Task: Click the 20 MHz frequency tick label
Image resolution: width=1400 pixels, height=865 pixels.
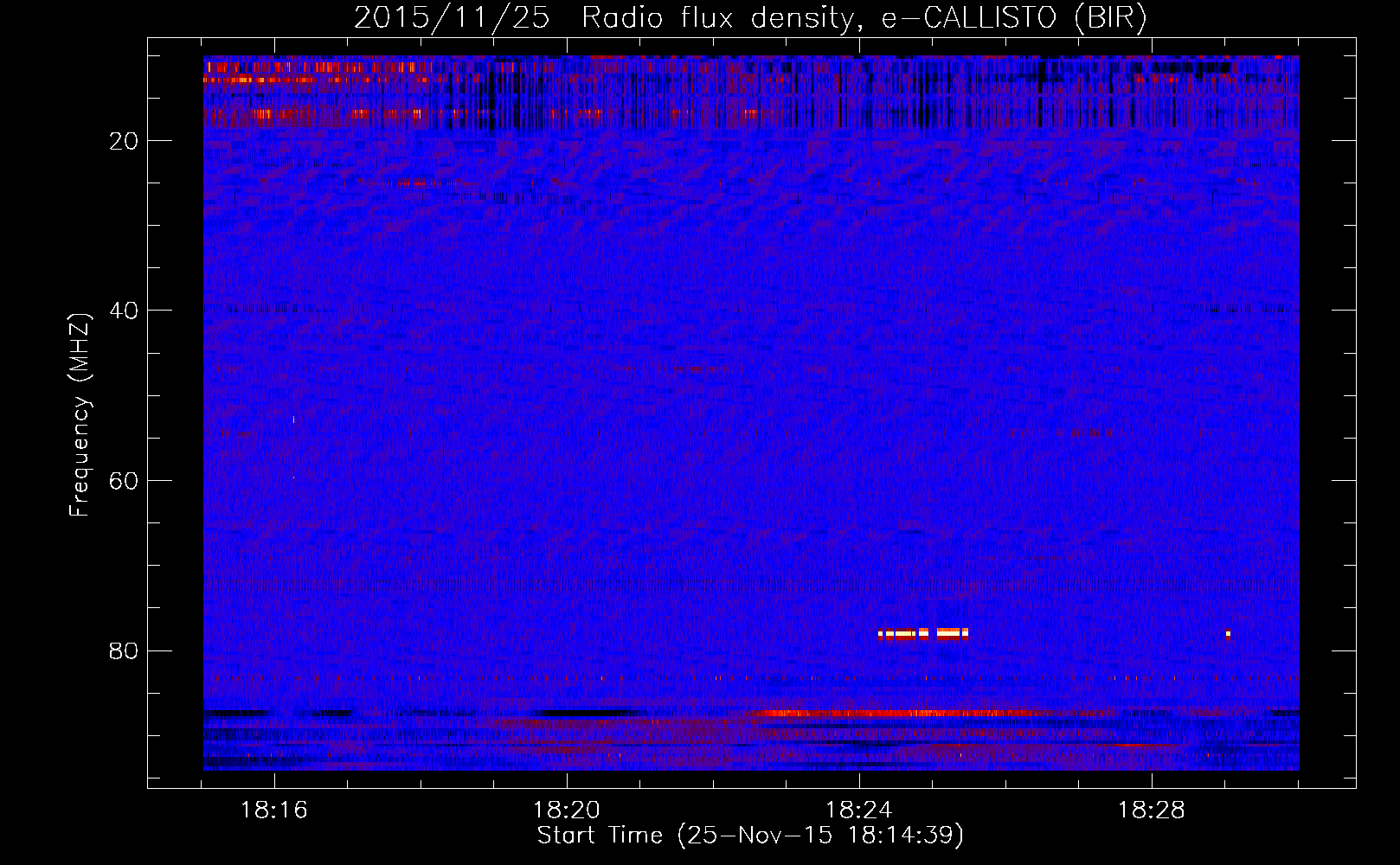Action: (125, 141)
